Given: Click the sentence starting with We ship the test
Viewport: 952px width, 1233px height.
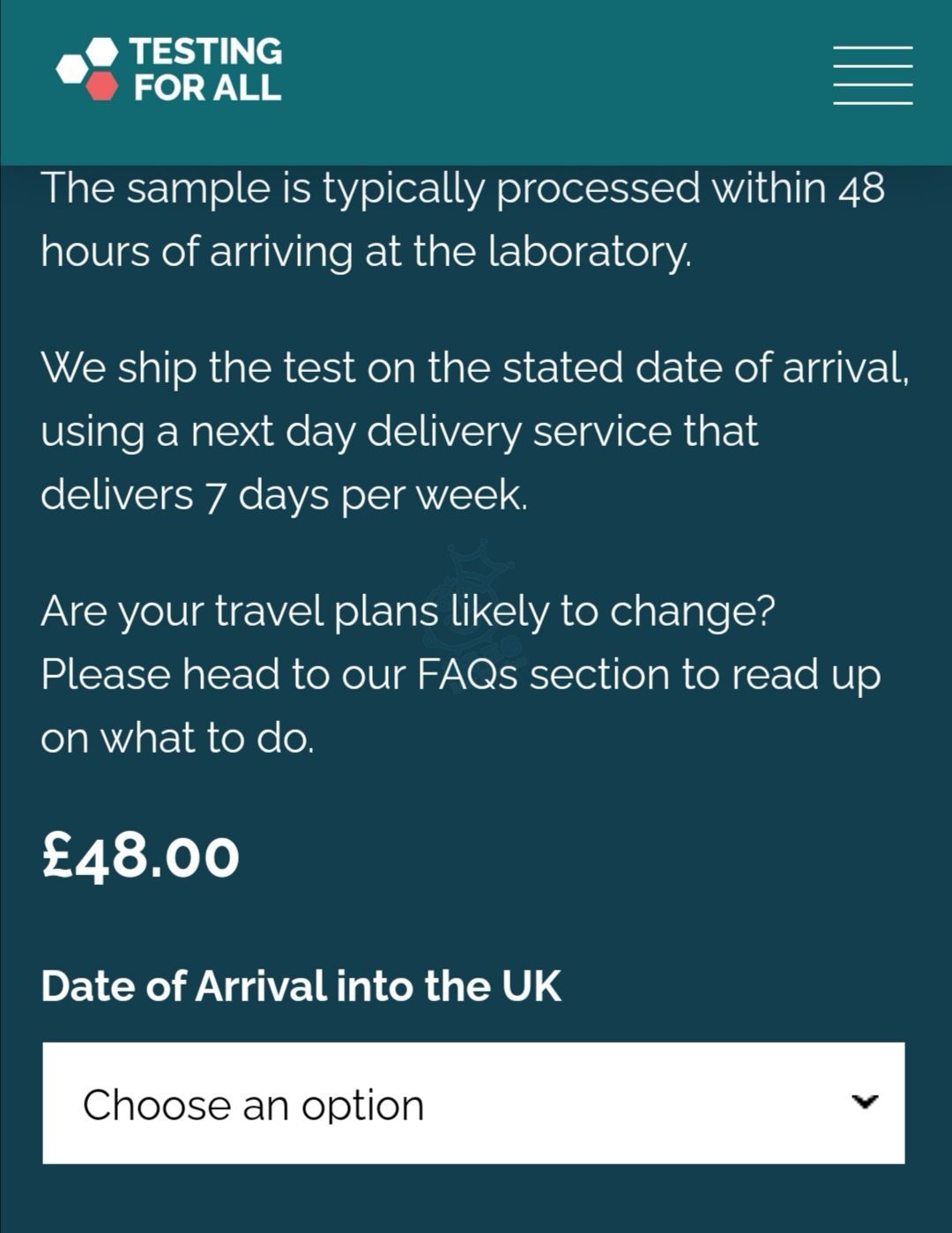Looking at the screenshot, I should coord(474,431).
